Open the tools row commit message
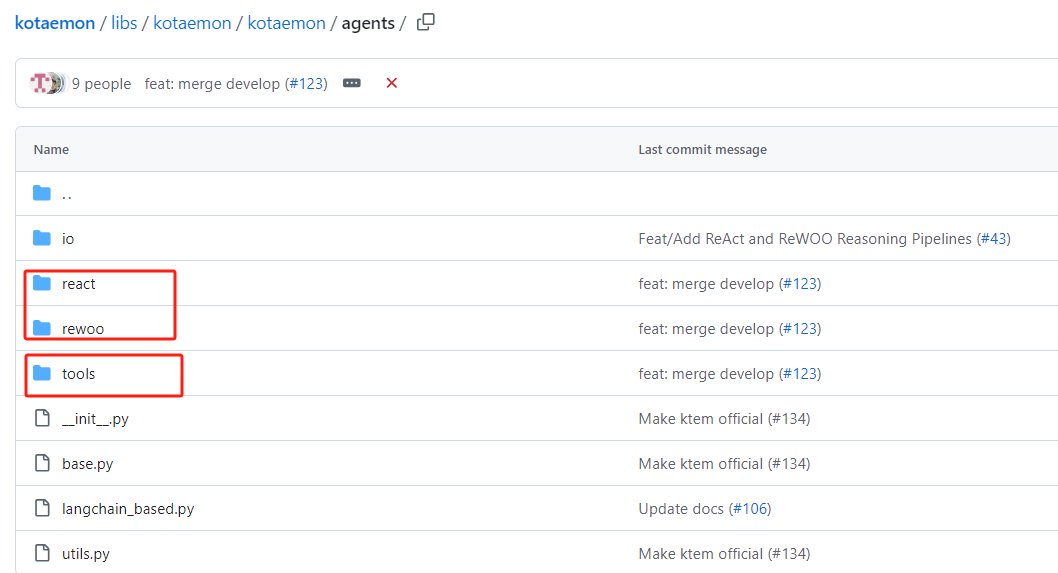Viewport: 1058px width, 573px height. click(x=706, y=374)
